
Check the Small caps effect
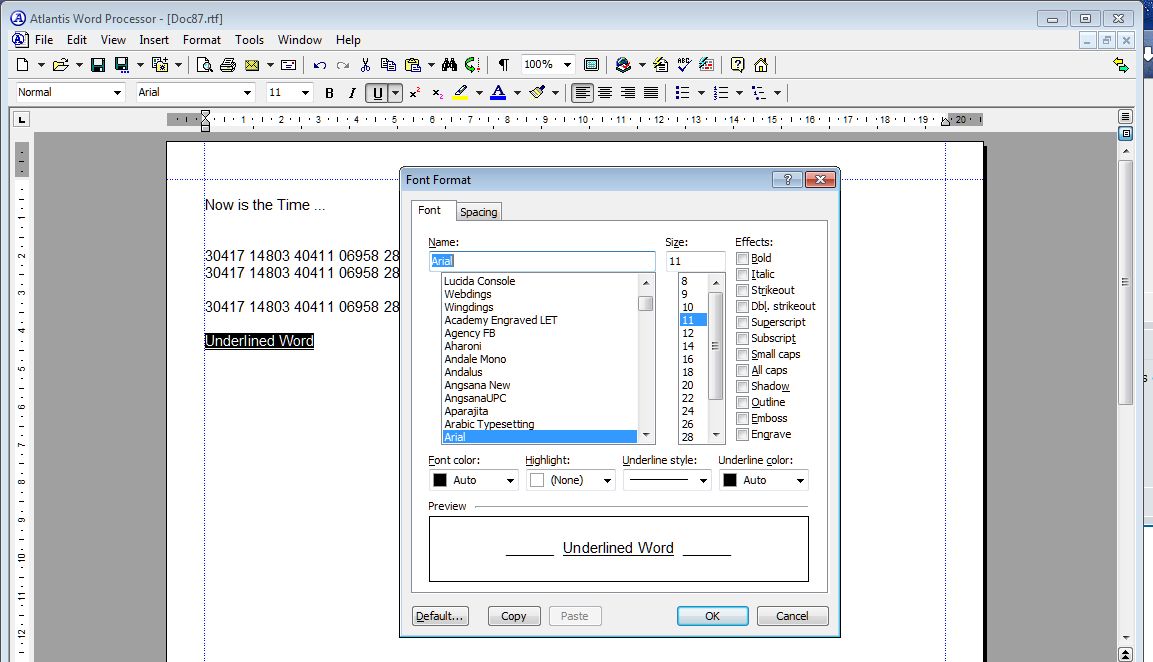(742, 354)
